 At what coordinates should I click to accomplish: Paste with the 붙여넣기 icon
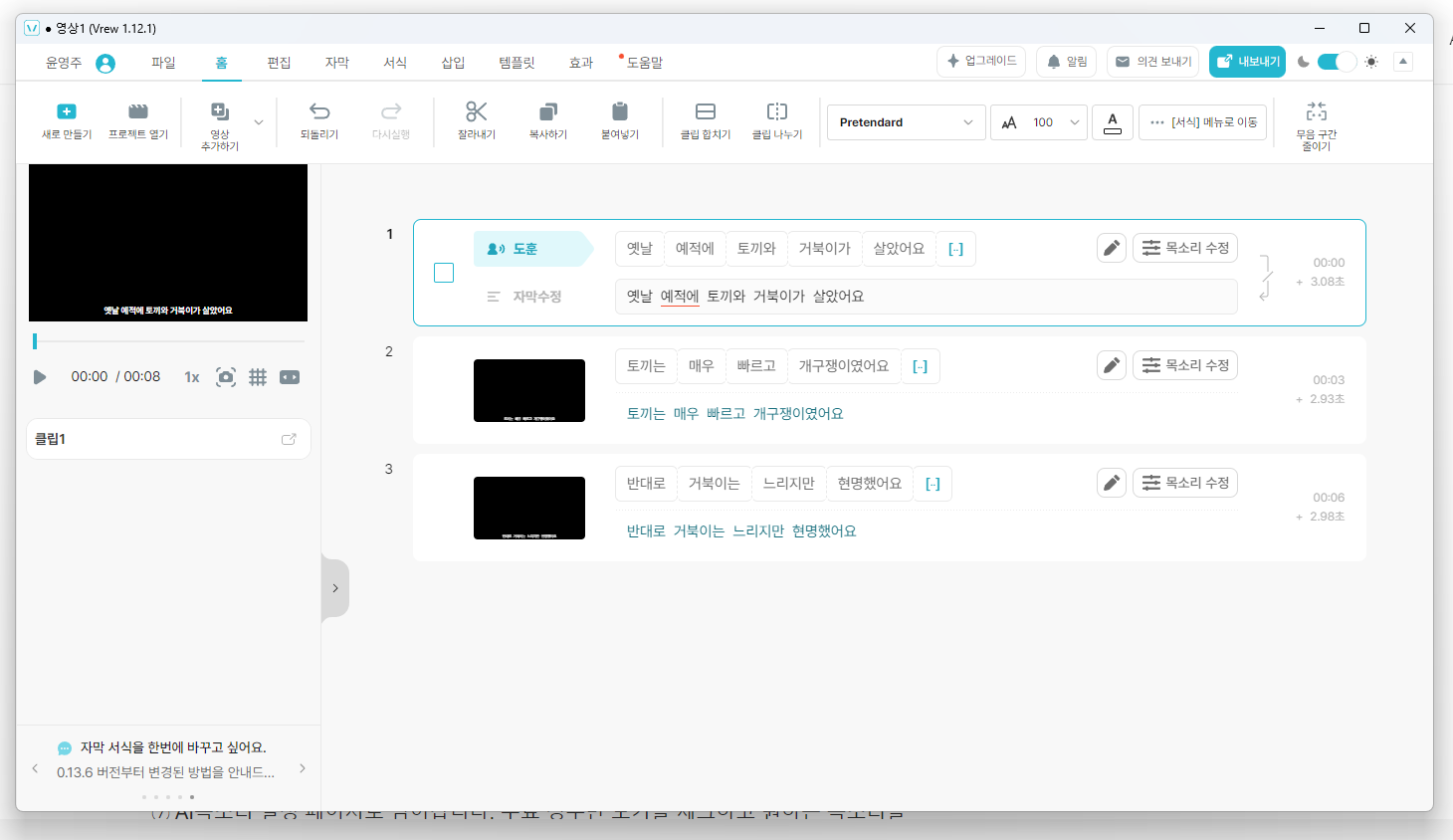(x=620, y=111)
